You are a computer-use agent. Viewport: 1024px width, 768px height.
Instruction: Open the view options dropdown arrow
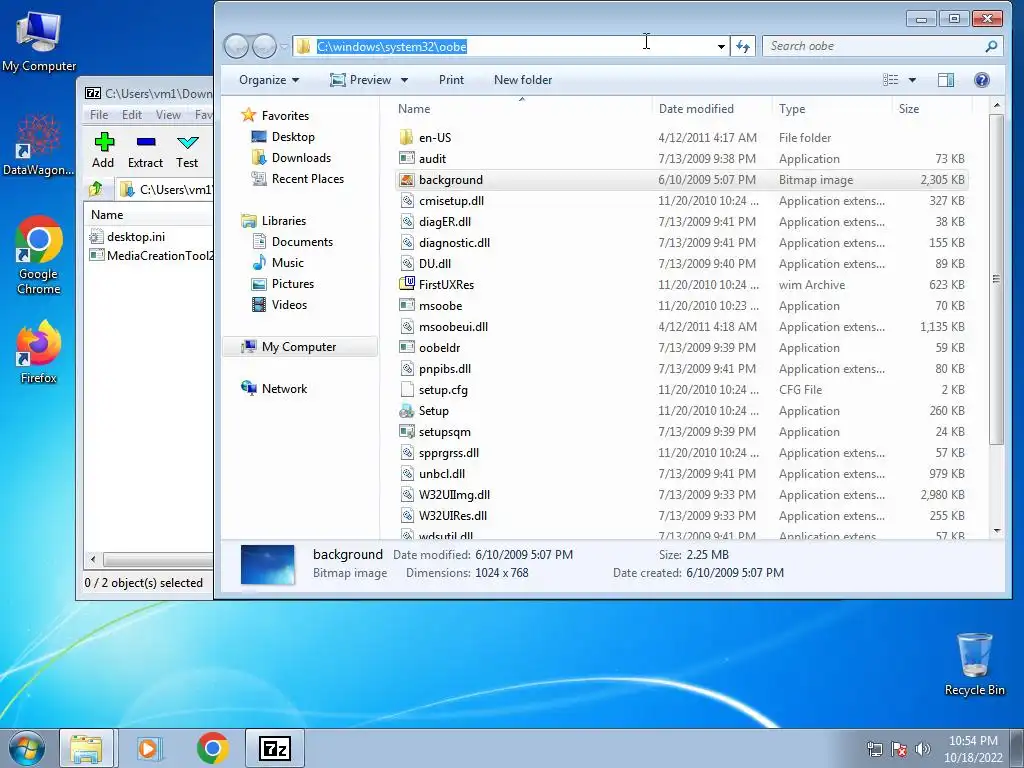(x=912, y=80)
